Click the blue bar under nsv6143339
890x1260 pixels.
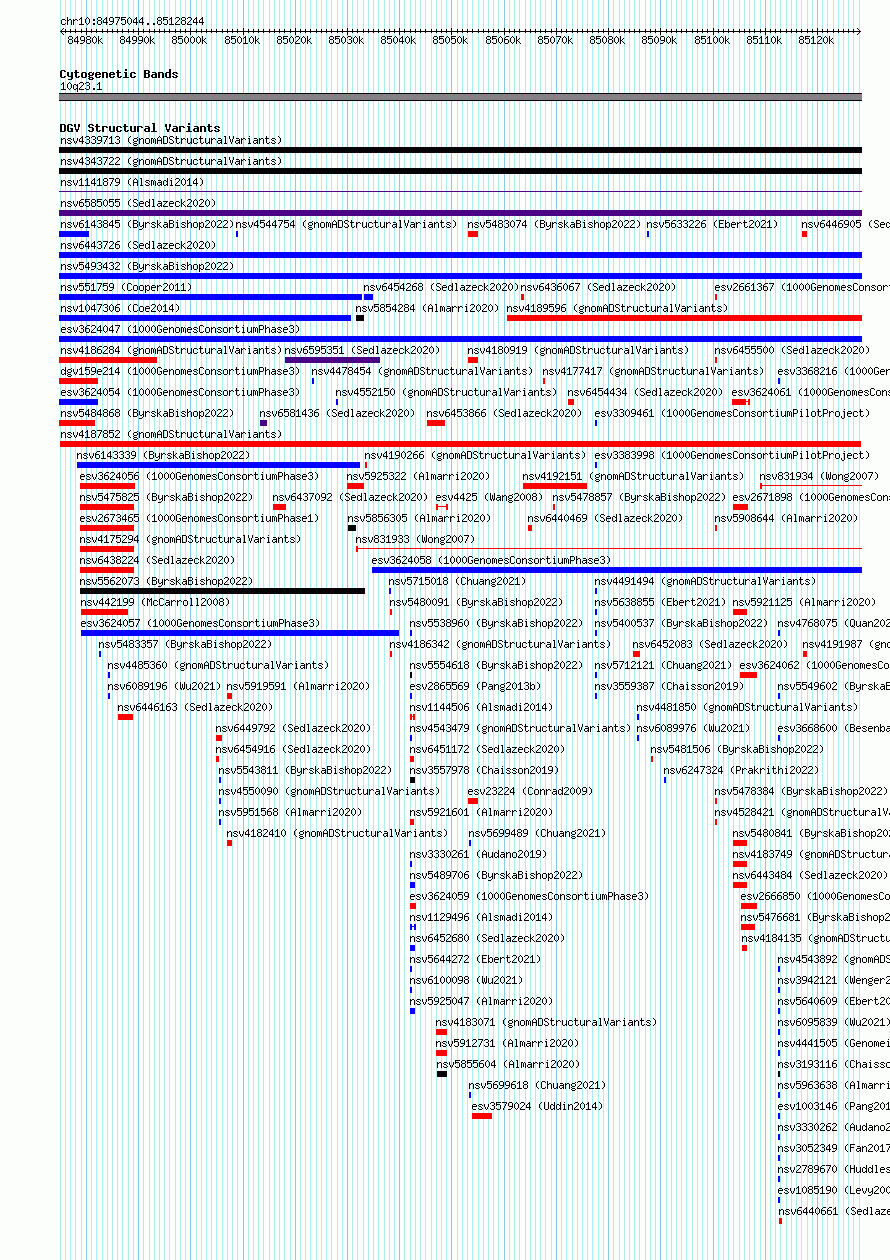218,465
